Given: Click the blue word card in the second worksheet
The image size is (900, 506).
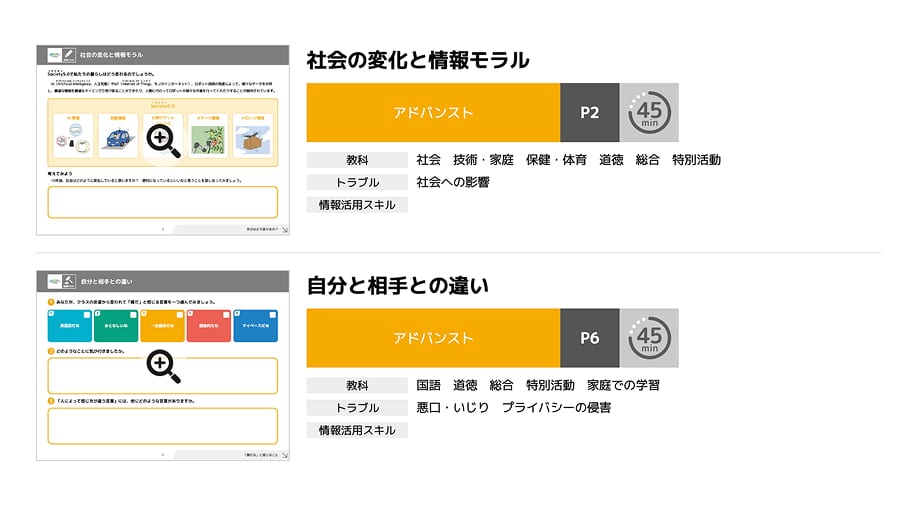Looking at the screenshot, I should [x=255, y=326].
